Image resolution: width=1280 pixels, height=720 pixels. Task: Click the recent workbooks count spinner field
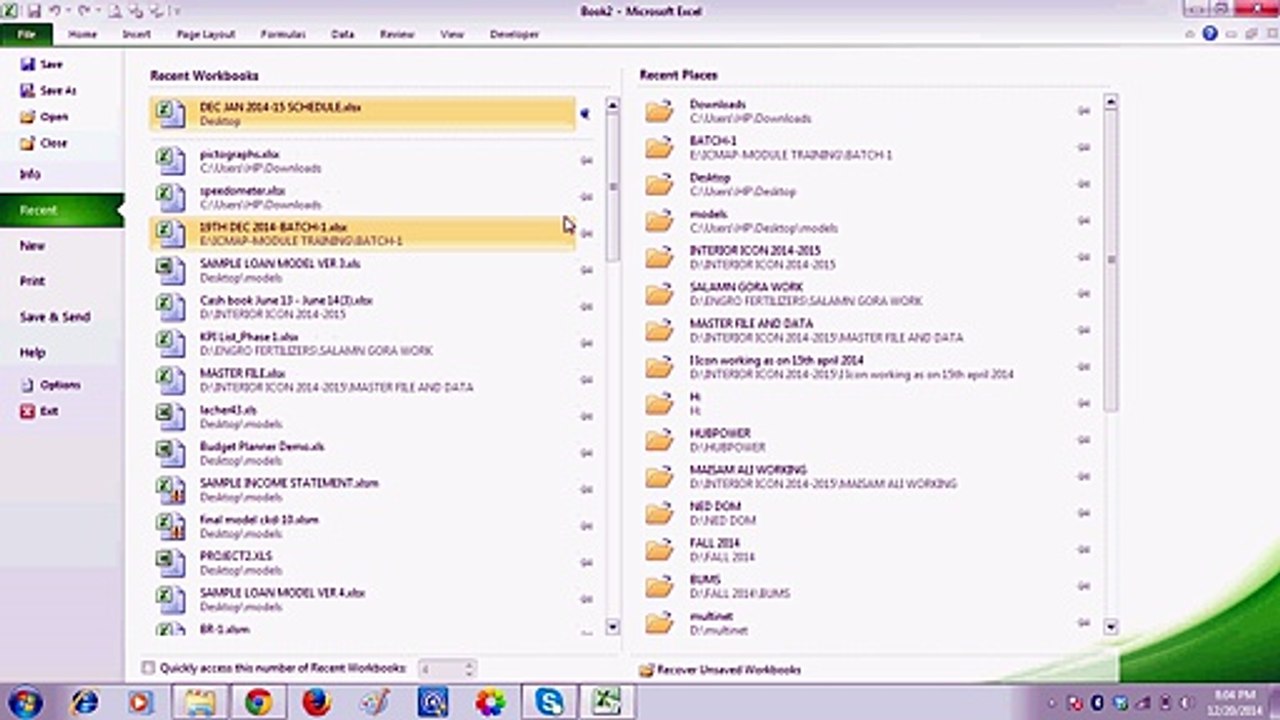[446, 668]
